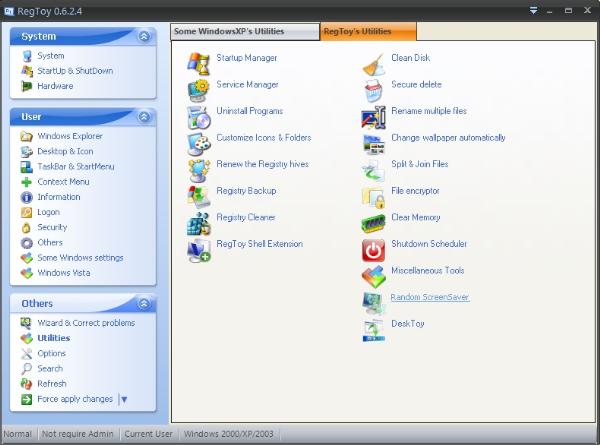
Task: Click Current User status entry
Action: [x=148, y=434]
